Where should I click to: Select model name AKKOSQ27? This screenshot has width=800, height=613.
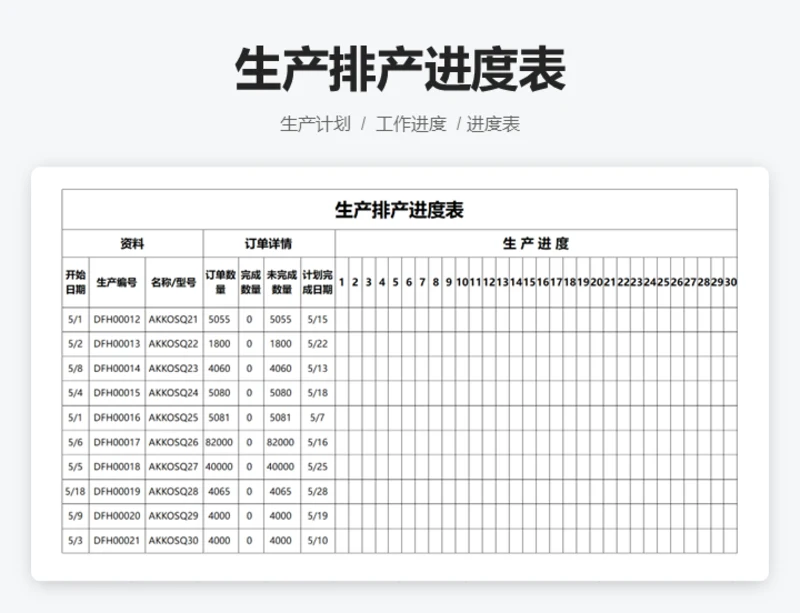tap(173, 467)
